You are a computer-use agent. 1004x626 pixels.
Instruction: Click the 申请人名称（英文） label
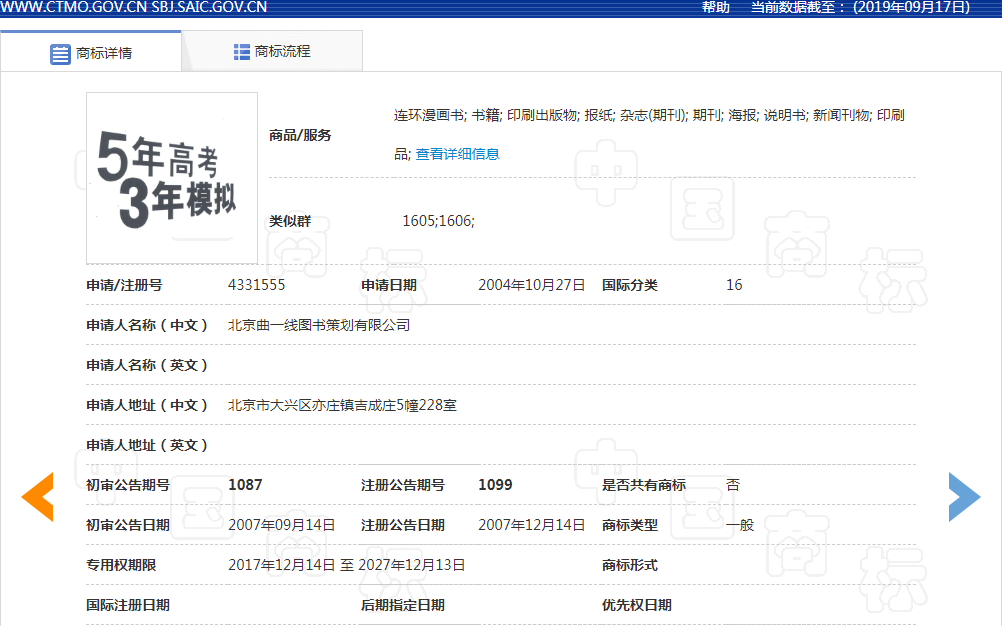pyautogui.click(x=147, y=365)
